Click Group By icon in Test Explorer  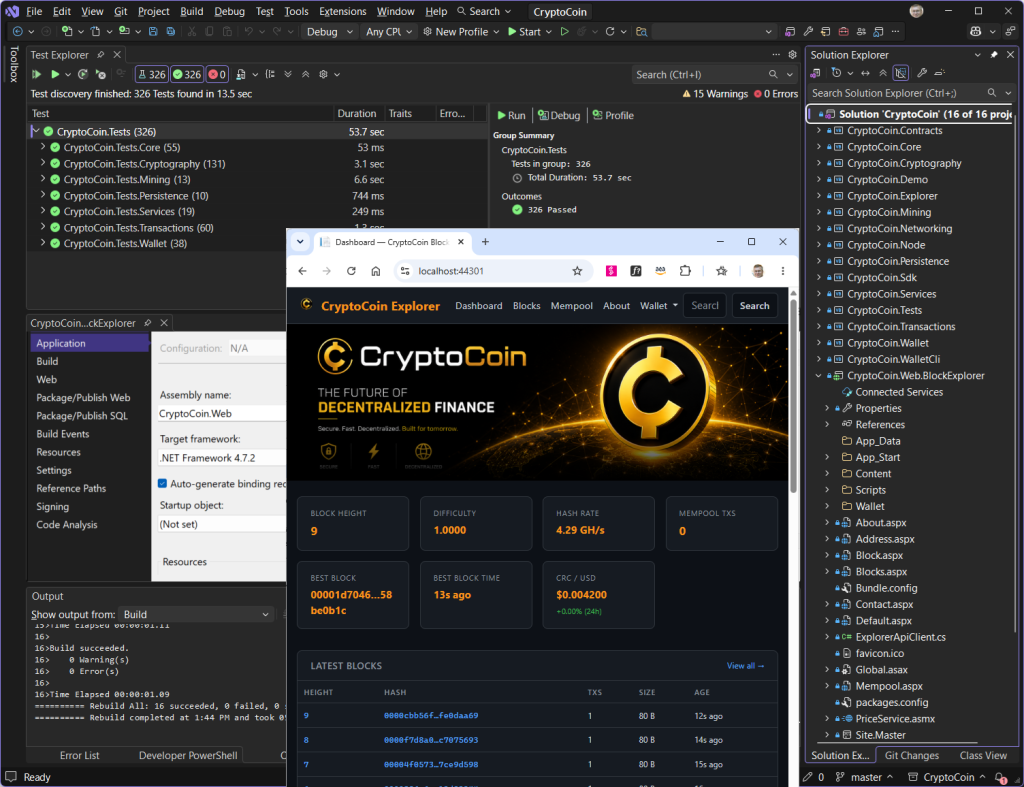coord(270,74)
